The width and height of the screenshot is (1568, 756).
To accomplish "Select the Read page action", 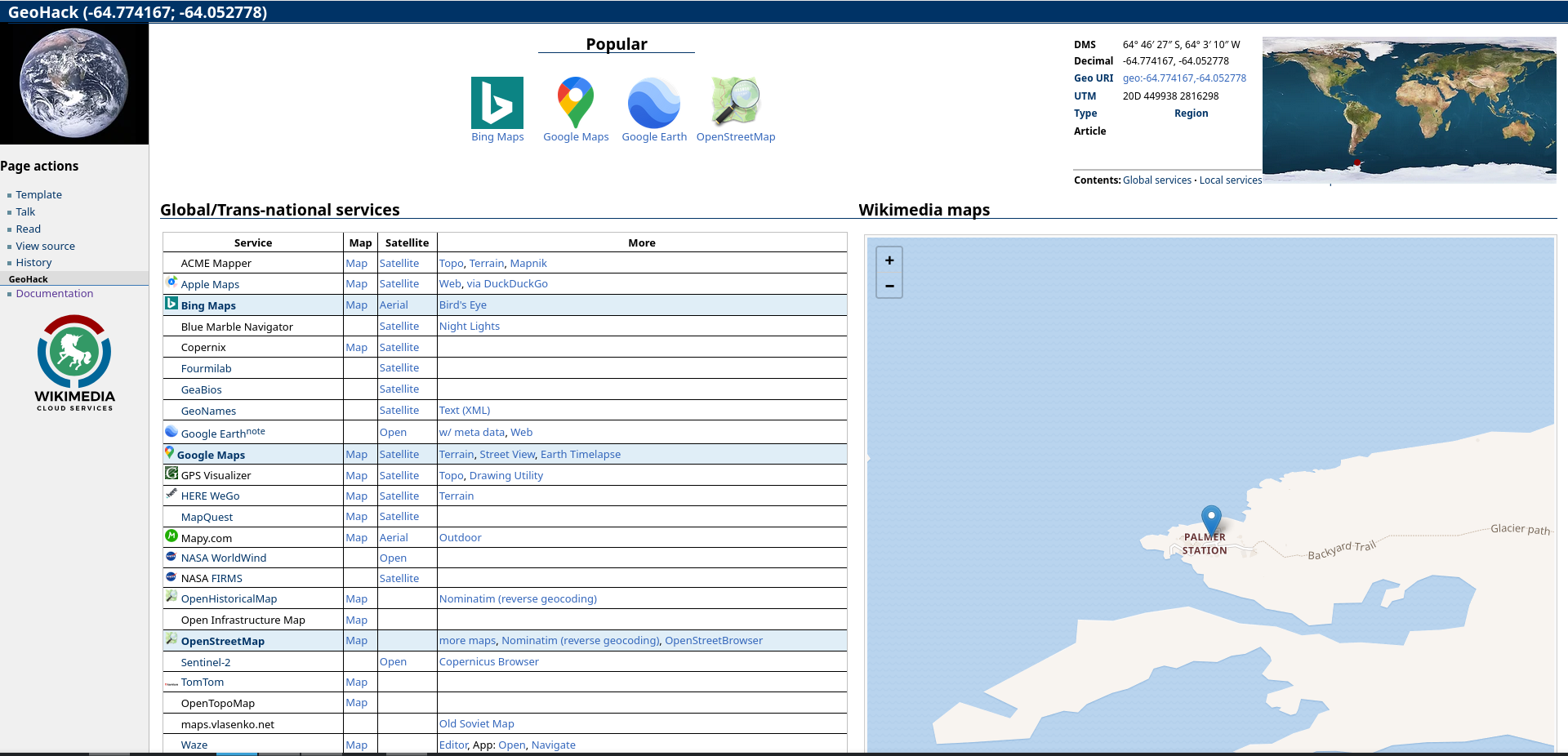I will click(28, 229).
